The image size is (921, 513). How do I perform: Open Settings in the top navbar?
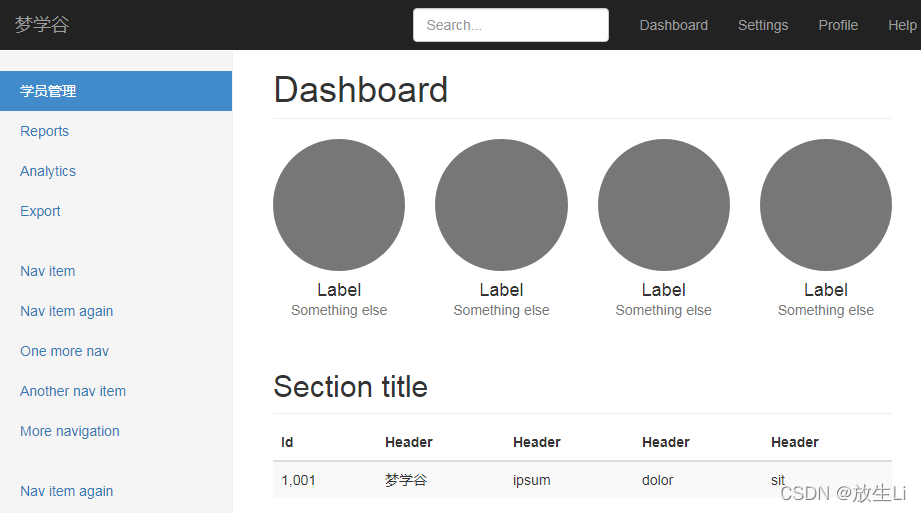click(763, 25)
